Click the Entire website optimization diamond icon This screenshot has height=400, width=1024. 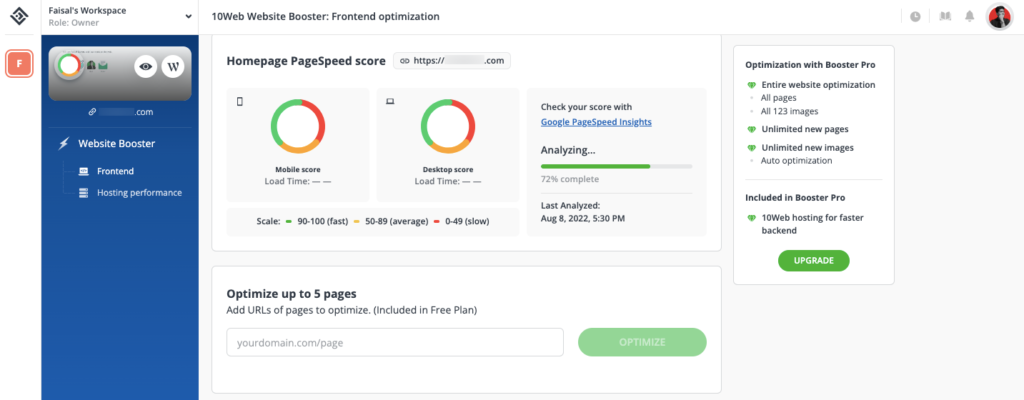click(x=752, y=85)
